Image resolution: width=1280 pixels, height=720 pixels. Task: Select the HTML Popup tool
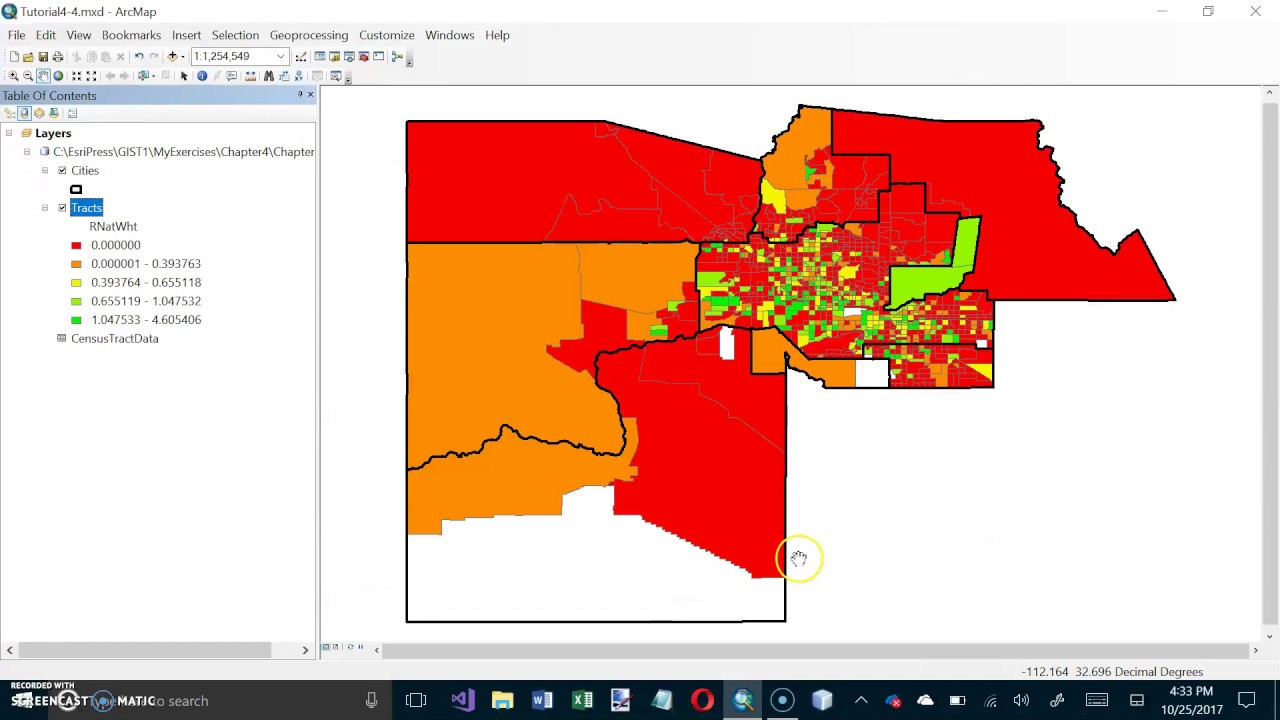tap(231, 76)
